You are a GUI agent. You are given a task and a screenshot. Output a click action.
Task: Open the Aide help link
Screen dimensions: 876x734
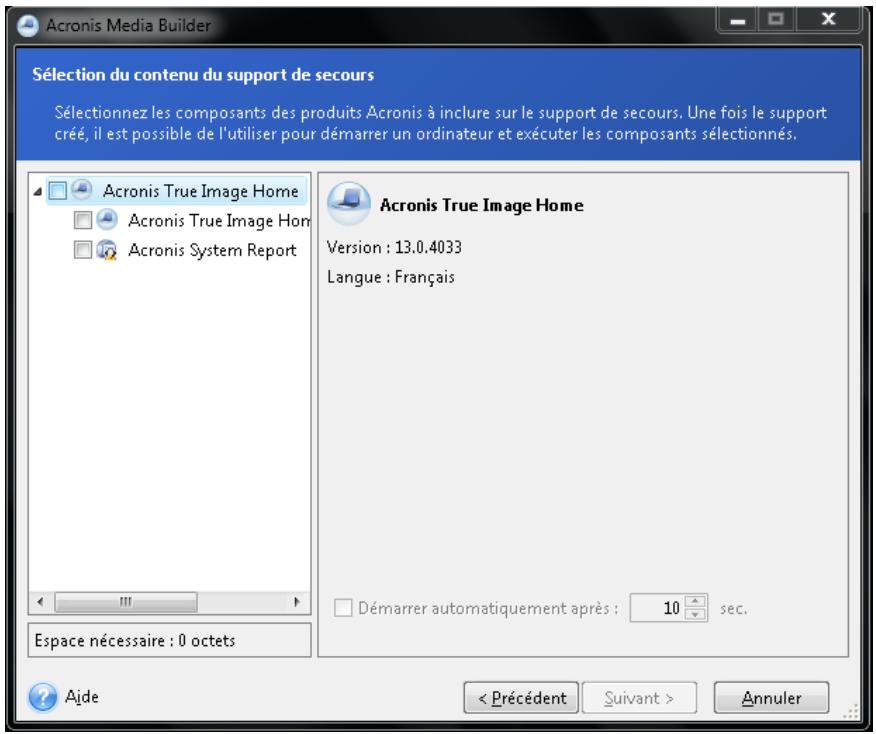[82, 697]
